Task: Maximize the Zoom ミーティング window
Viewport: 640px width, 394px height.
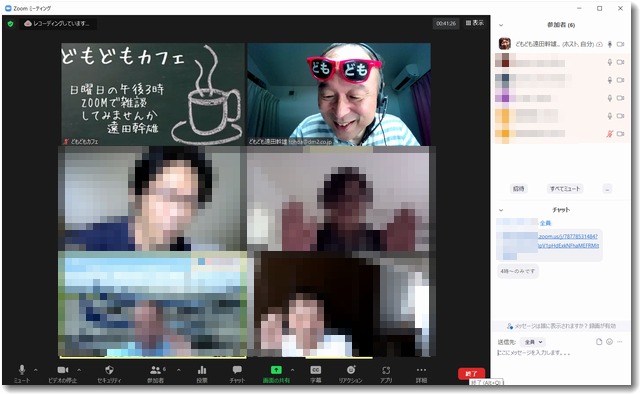Action: (x=600, y=8)
